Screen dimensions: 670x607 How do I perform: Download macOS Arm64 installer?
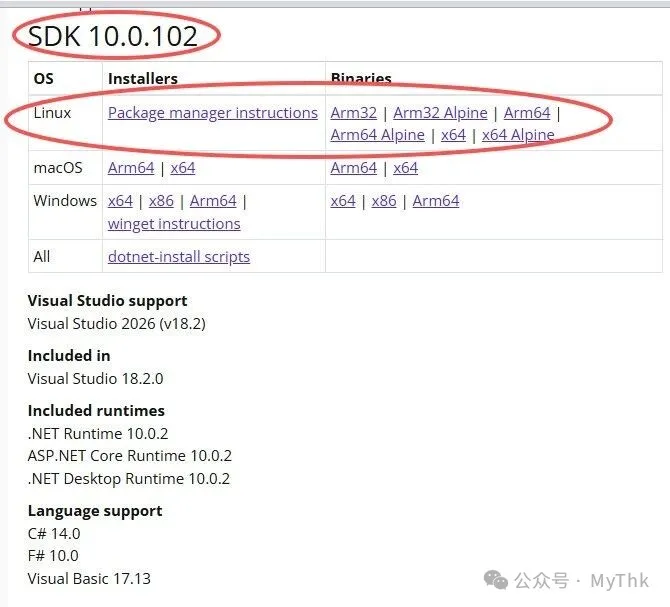click(x=131, y=168)
